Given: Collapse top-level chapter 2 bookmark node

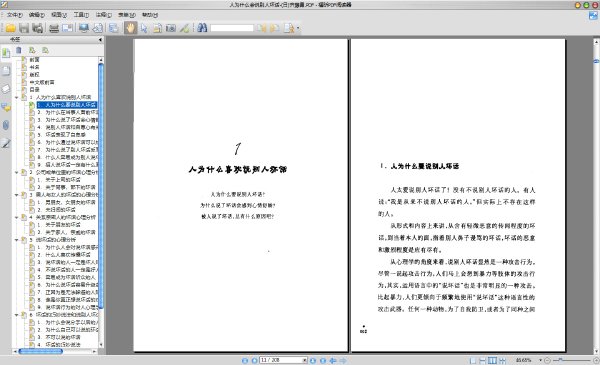Looking at the screenshot, I should tap(16, 173).
